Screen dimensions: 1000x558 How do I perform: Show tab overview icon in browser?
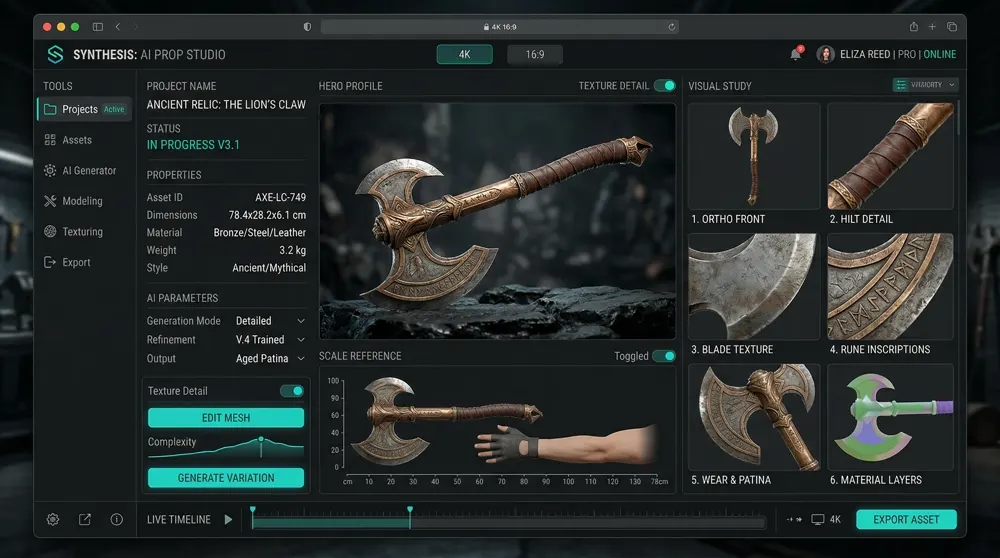[952, 27]
